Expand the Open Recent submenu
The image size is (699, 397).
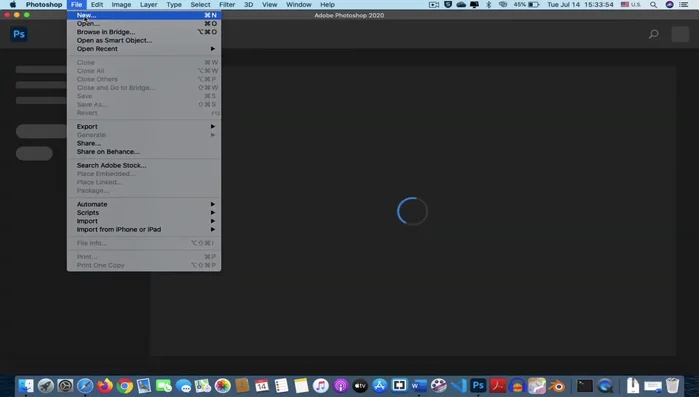tap(144, 49)
